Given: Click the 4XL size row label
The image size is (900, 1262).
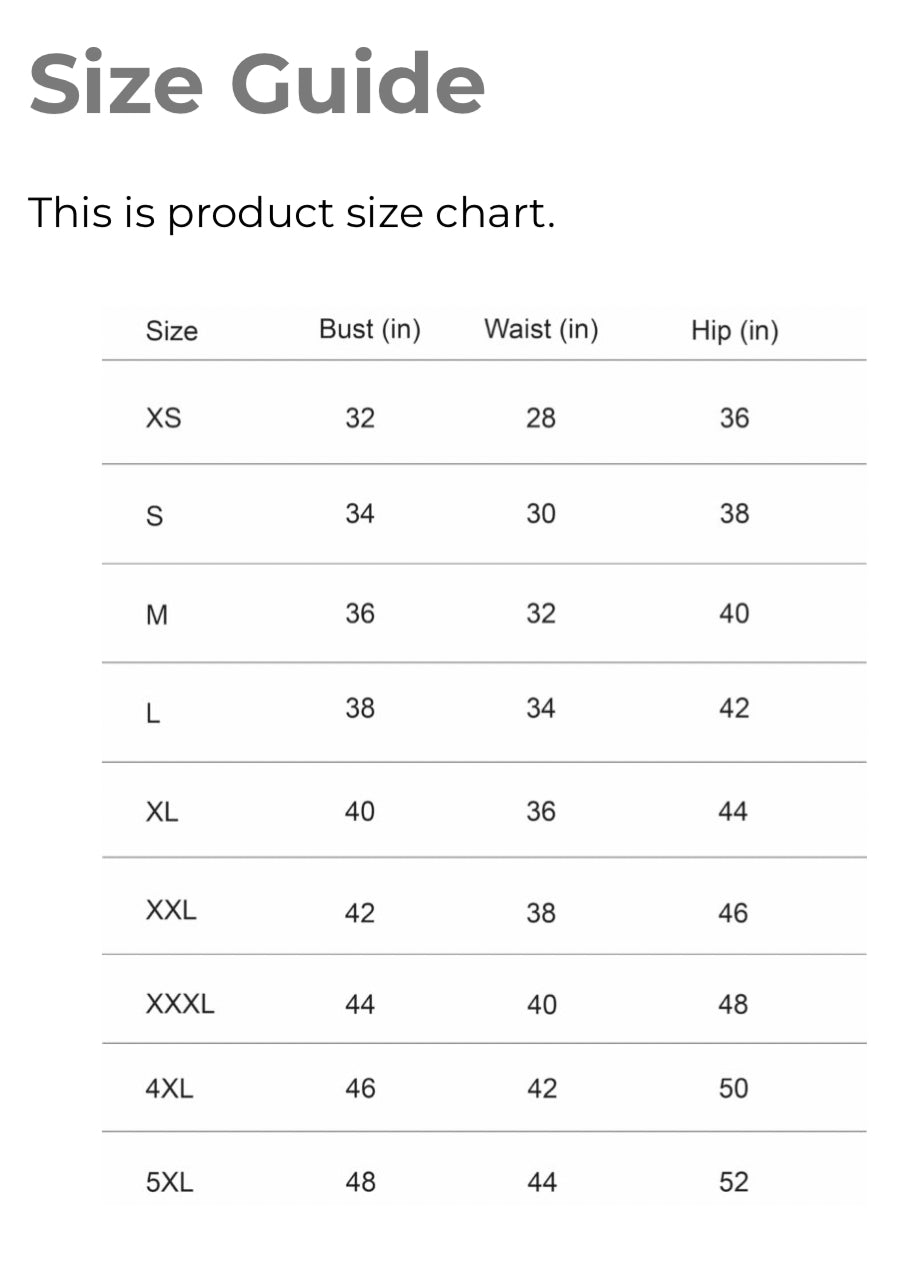Looking at the screenshot, I should coord(169,1089).
